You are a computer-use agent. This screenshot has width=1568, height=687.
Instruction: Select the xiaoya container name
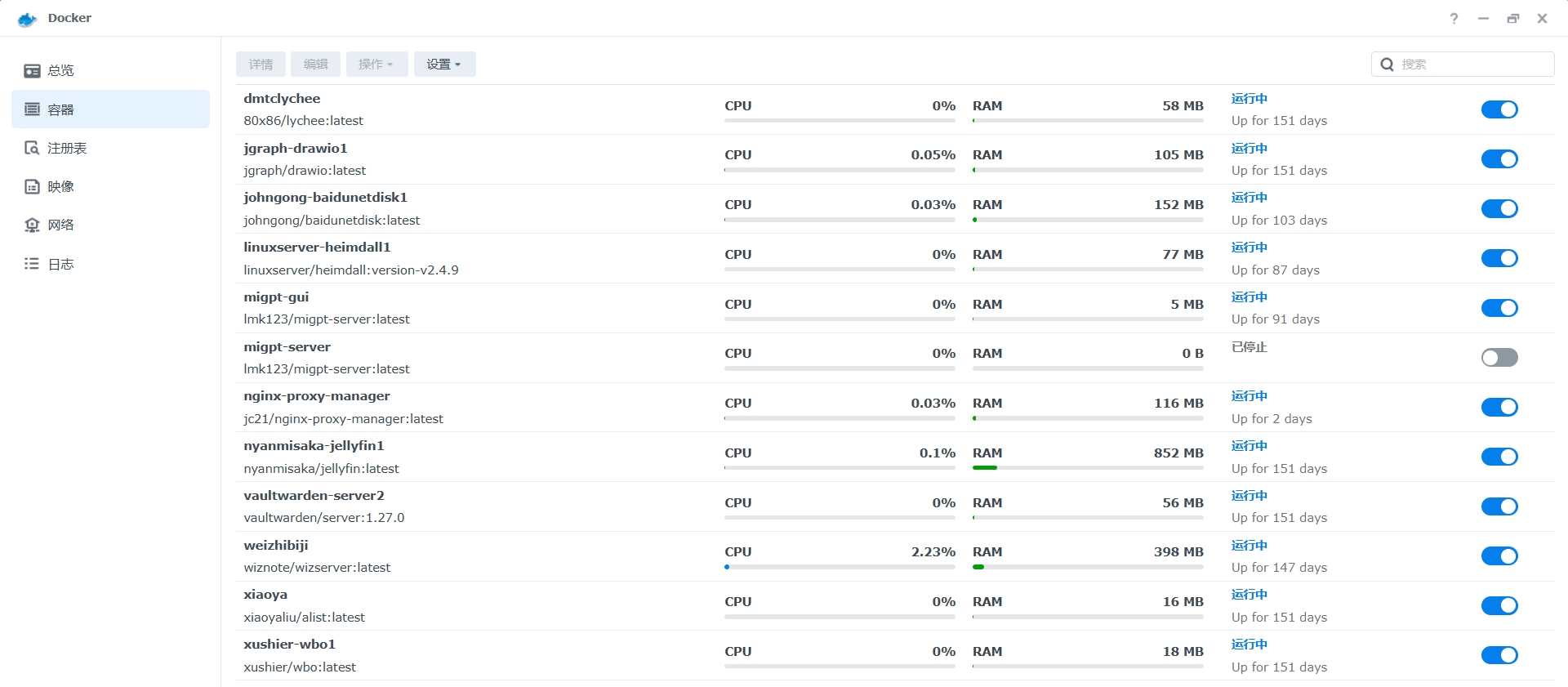(265, 595)
